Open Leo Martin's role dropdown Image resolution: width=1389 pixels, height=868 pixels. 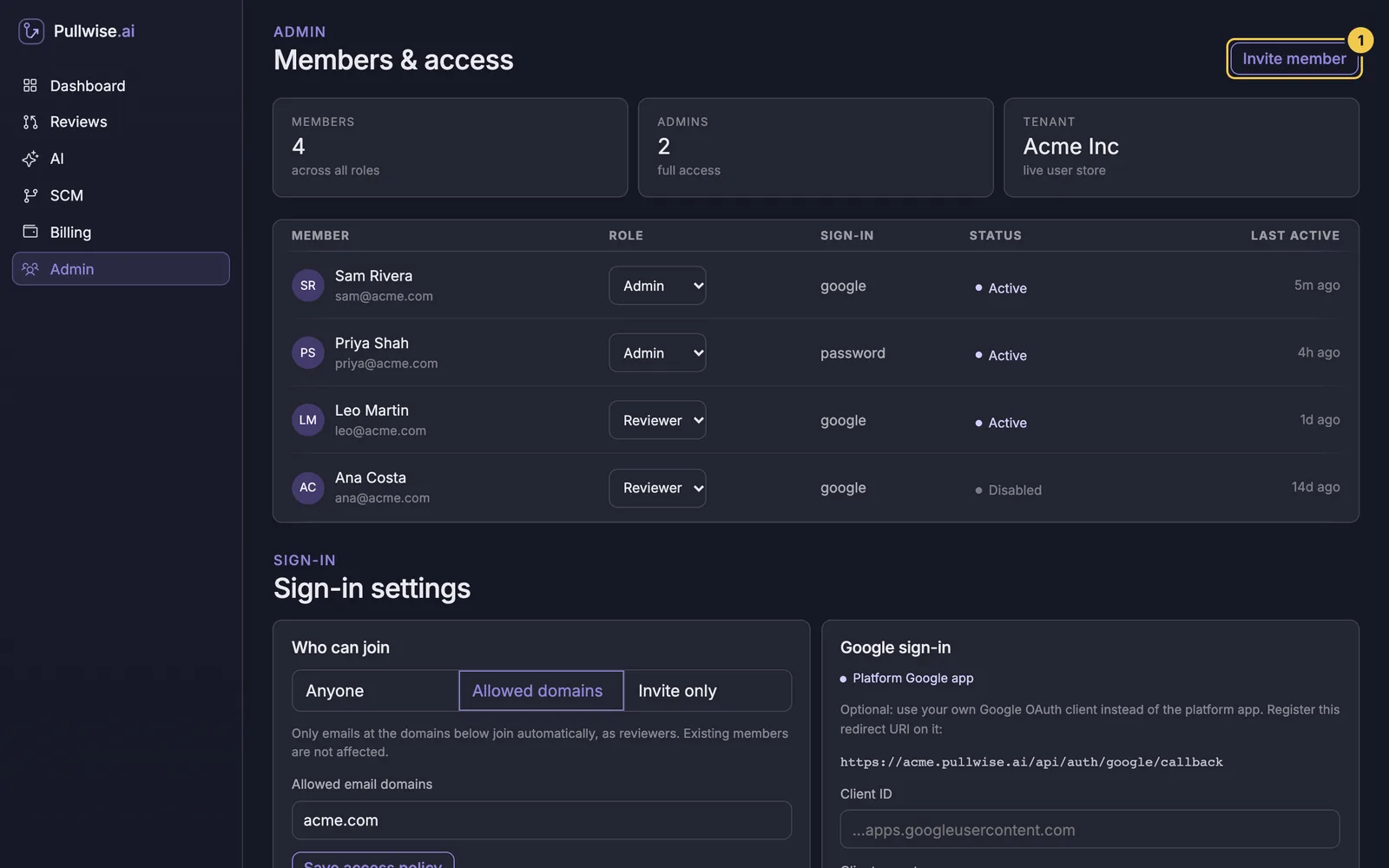coord(657,420)
